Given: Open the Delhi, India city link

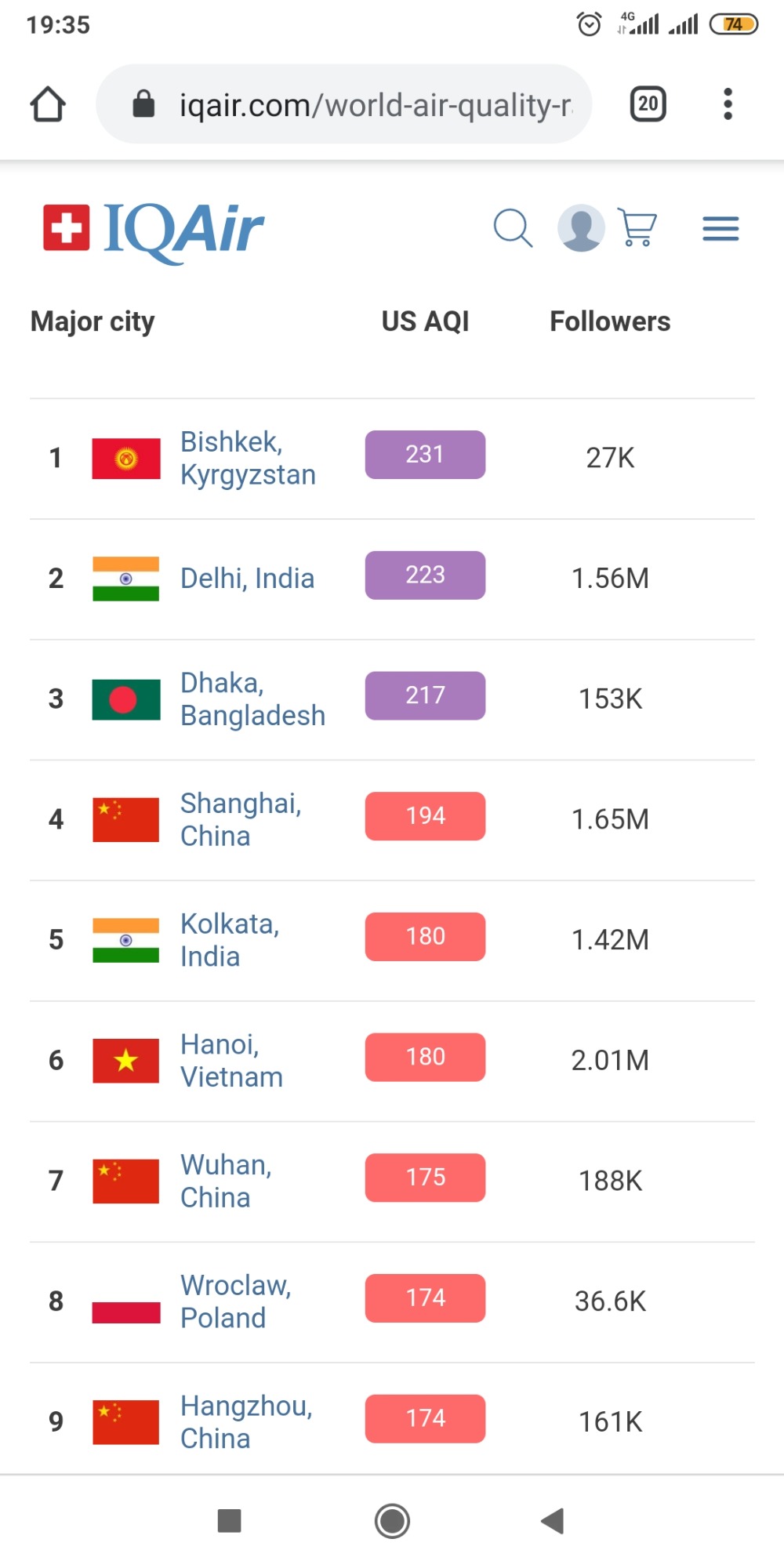Looking at the screenshot, I should pos(247,579).
